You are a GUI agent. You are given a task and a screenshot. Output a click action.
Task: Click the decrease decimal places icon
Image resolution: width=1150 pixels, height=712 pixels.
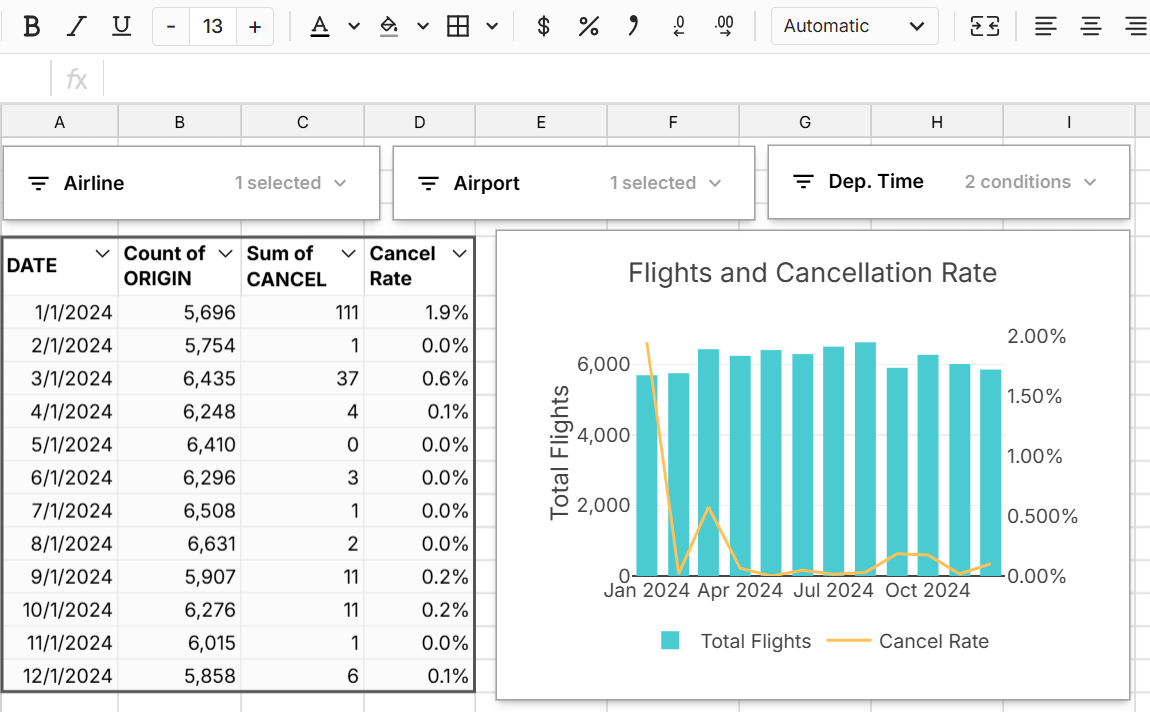coord(679,27)
